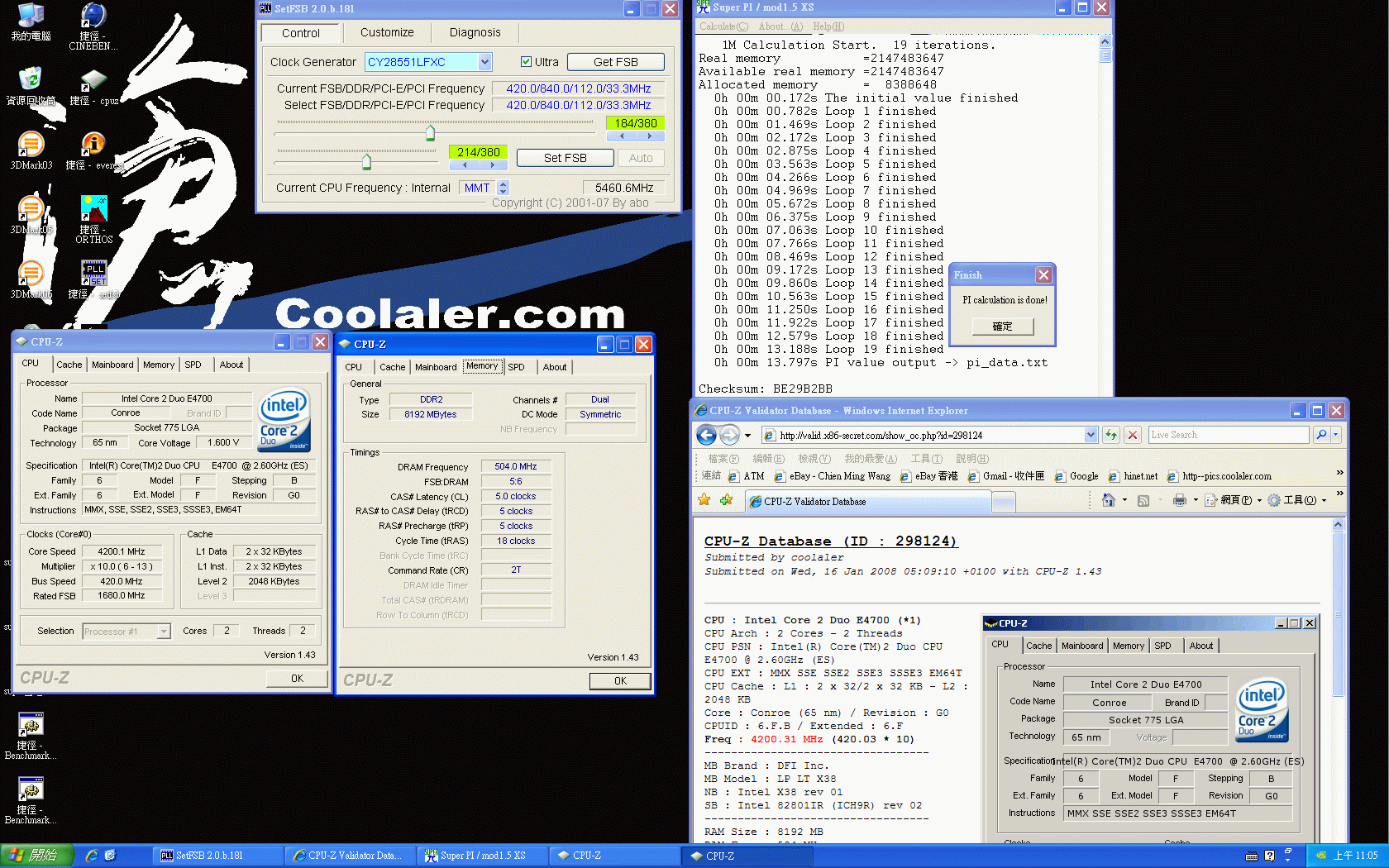Click the IE Print icon

tap(1180, 500)
